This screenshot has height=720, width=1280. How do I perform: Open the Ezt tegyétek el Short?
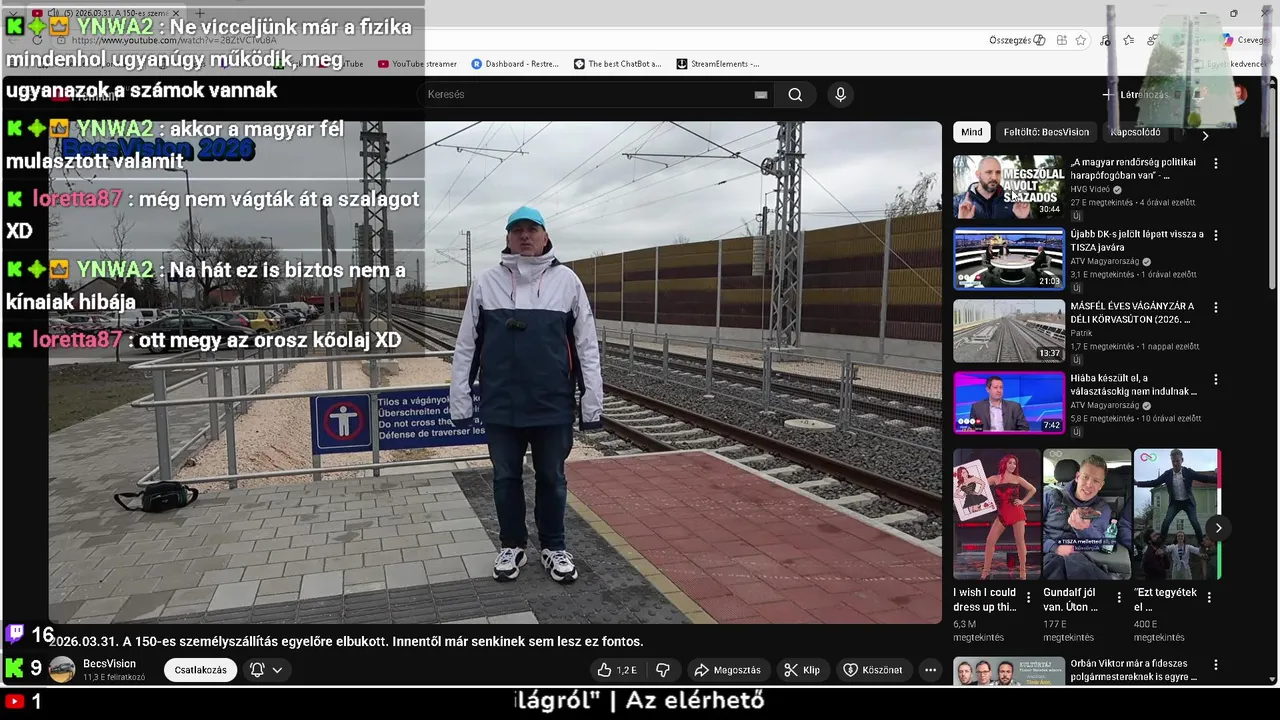1177,514
